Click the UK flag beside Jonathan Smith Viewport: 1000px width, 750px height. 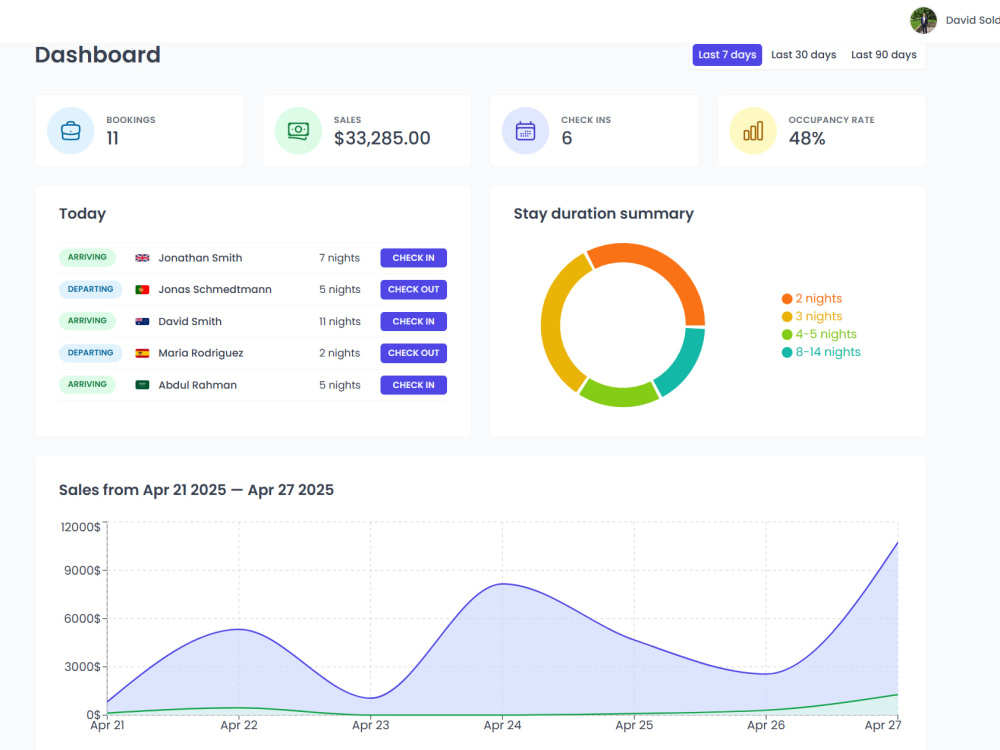tap(142, 258)
